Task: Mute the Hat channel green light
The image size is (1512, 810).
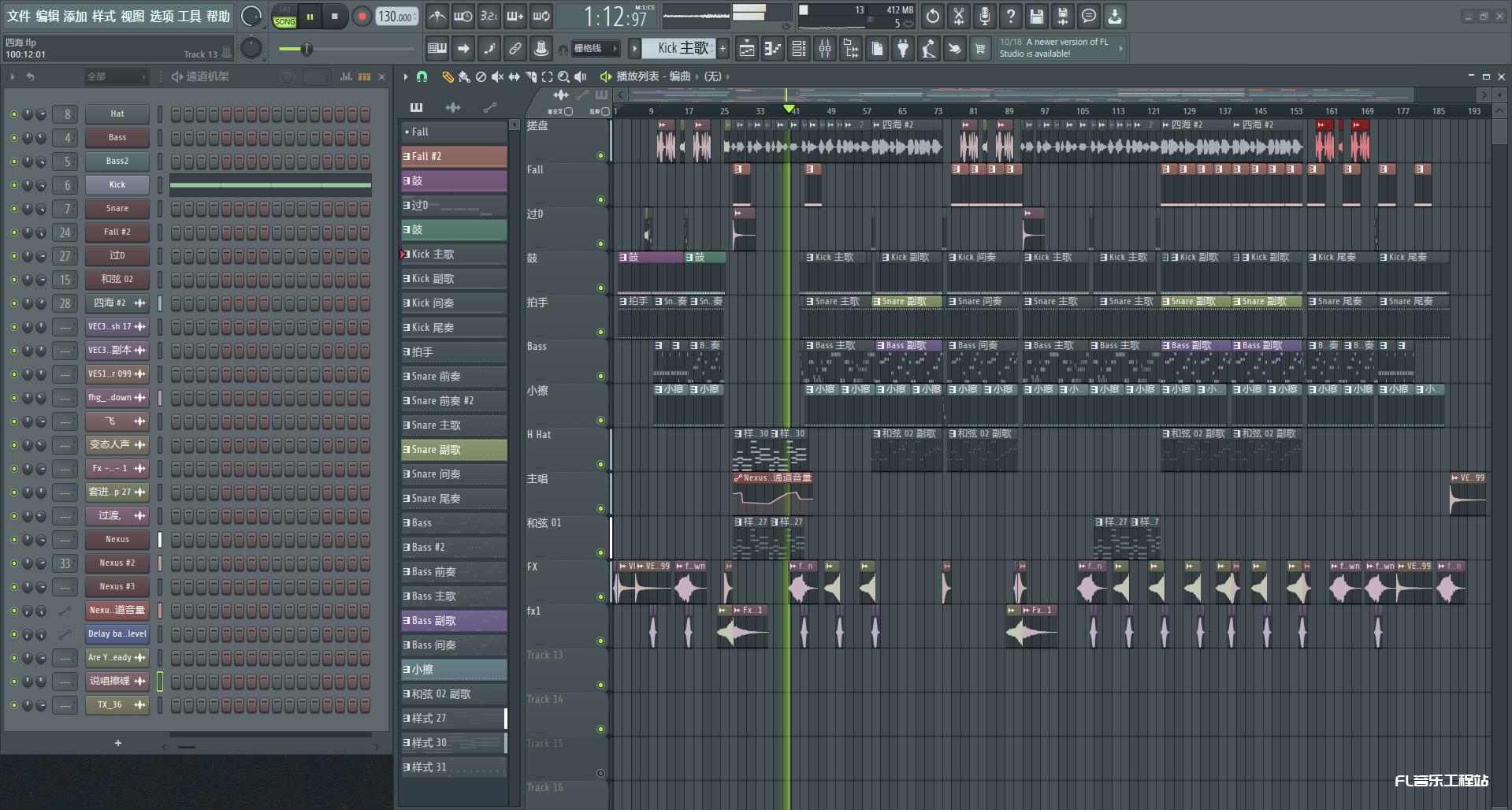Action: coord(13,114)
